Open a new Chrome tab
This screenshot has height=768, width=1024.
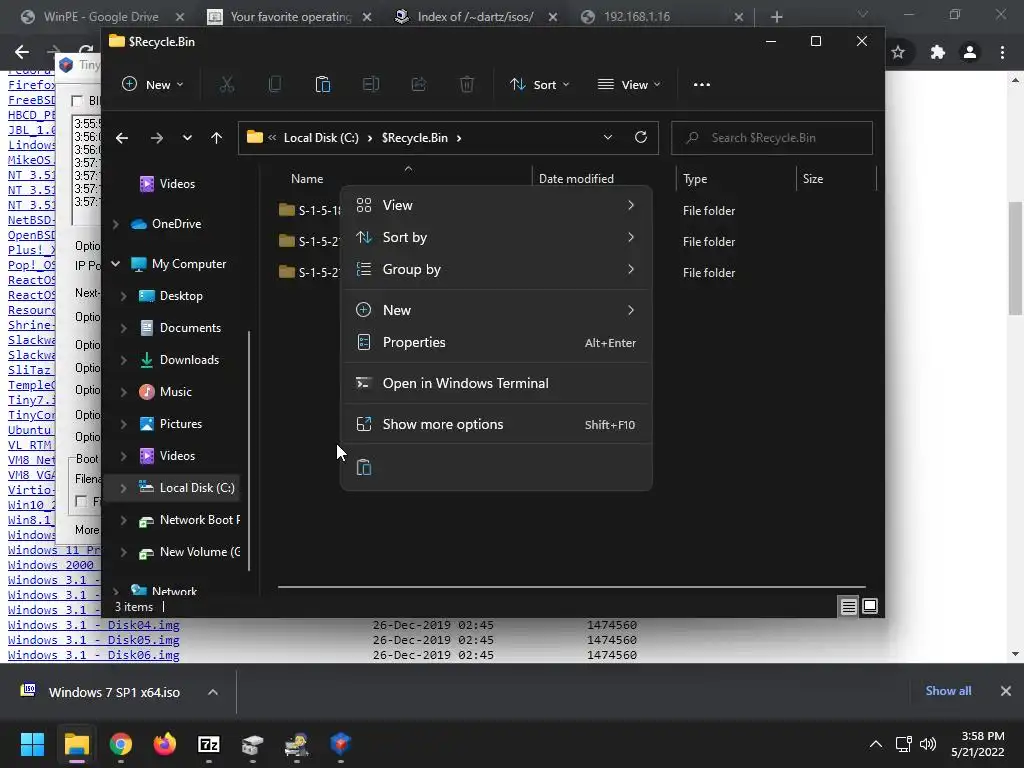click(x=776, y=17)
